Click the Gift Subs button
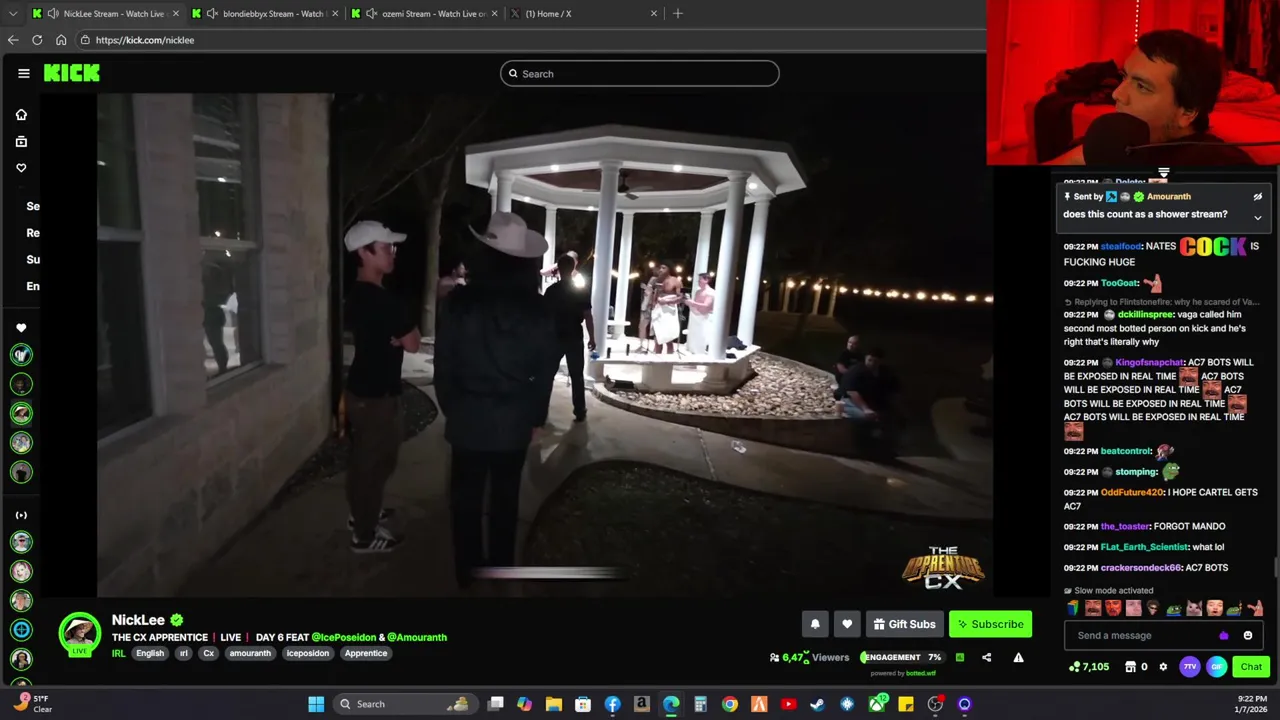The height and width of the screenshot is (720, 1280). tap(904, 624)
